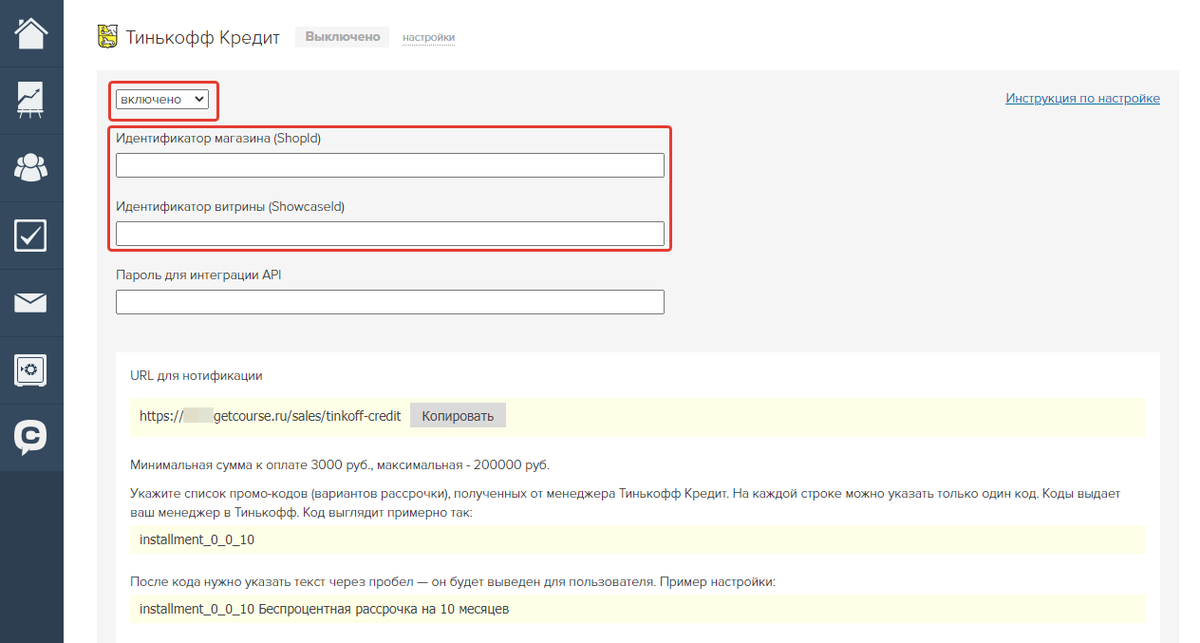Viewport: 1200px width, 643px height.
Task: Open the users group sidebar icon
Action: 31,167
